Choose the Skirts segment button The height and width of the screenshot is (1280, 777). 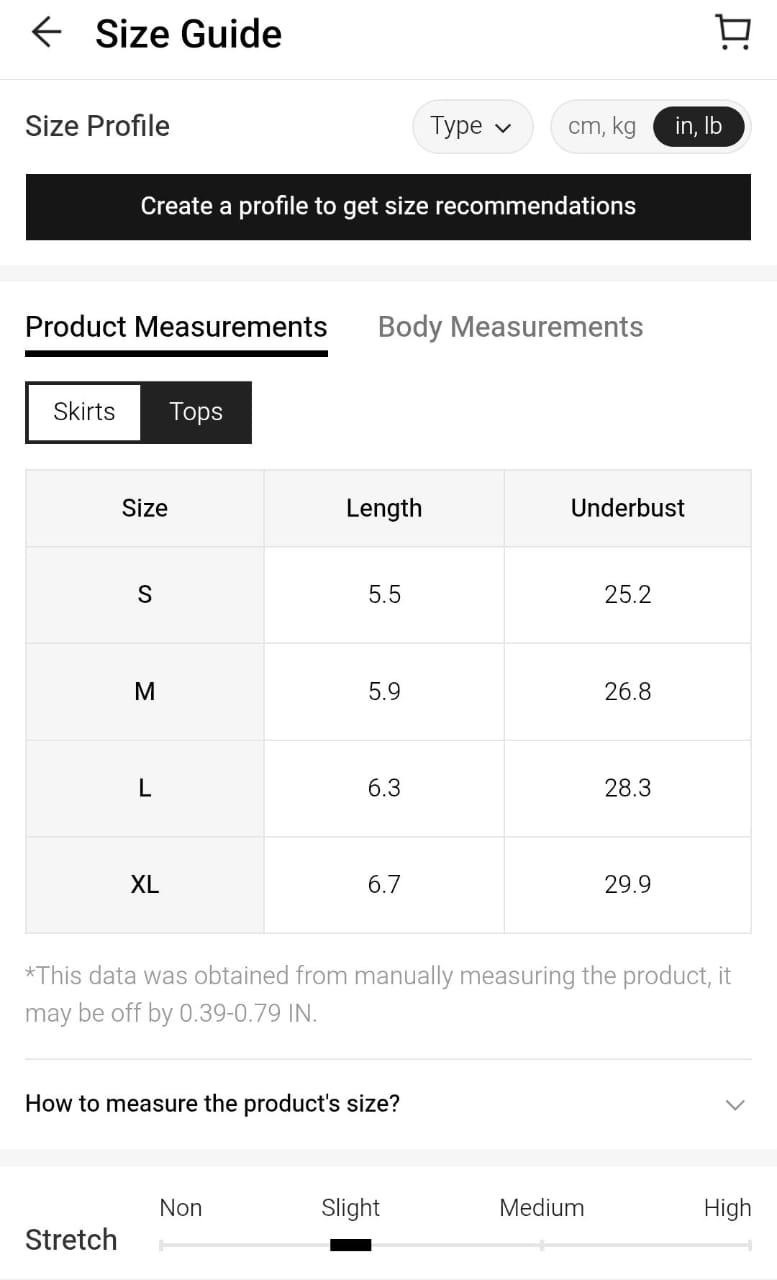click(84, 412)
